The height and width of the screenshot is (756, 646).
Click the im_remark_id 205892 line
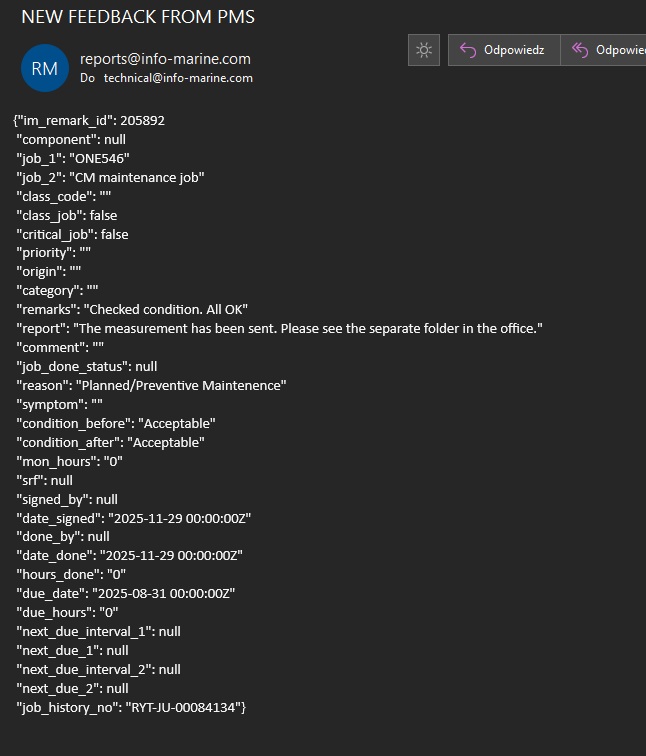click(x=90, y=121)
